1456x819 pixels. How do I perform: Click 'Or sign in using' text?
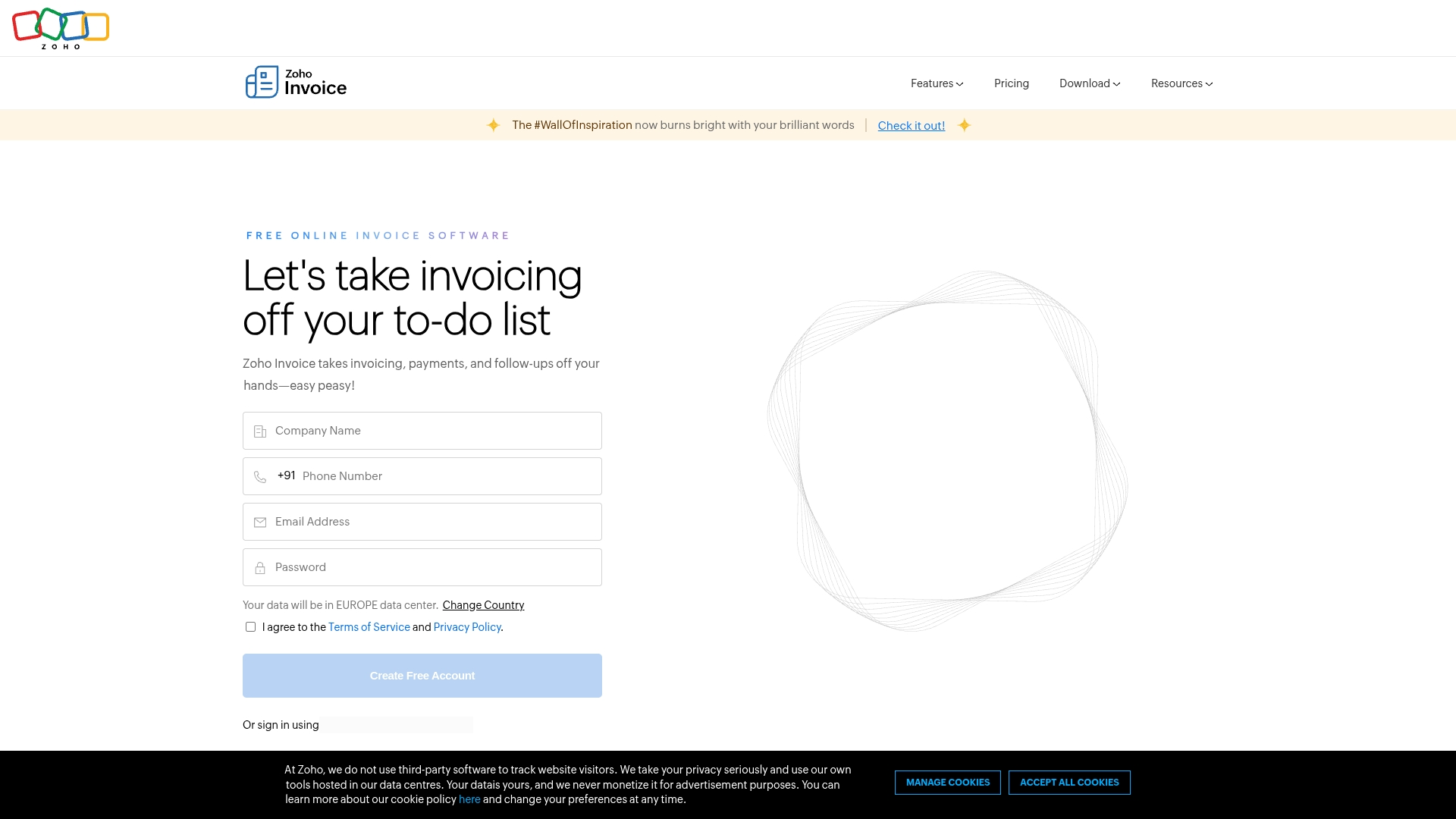point(281,725)
